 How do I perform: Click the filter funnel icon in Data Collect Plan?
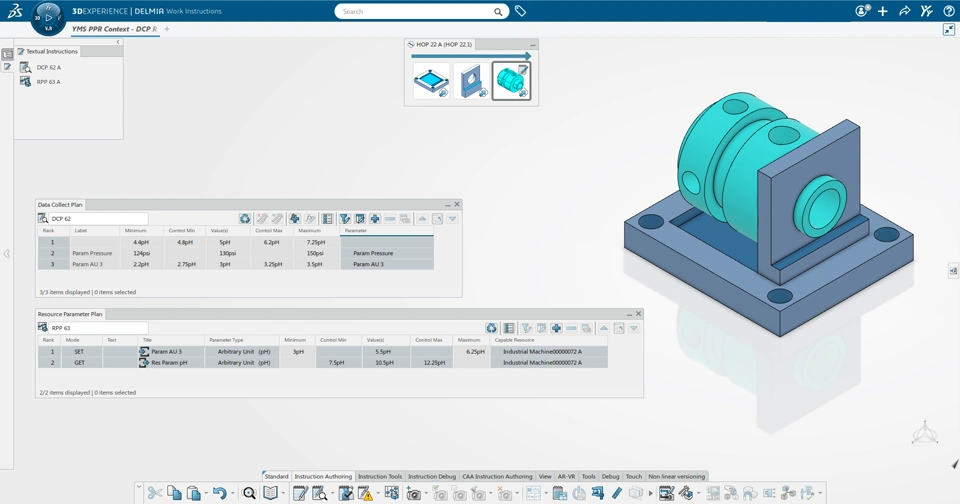(345, 219)
